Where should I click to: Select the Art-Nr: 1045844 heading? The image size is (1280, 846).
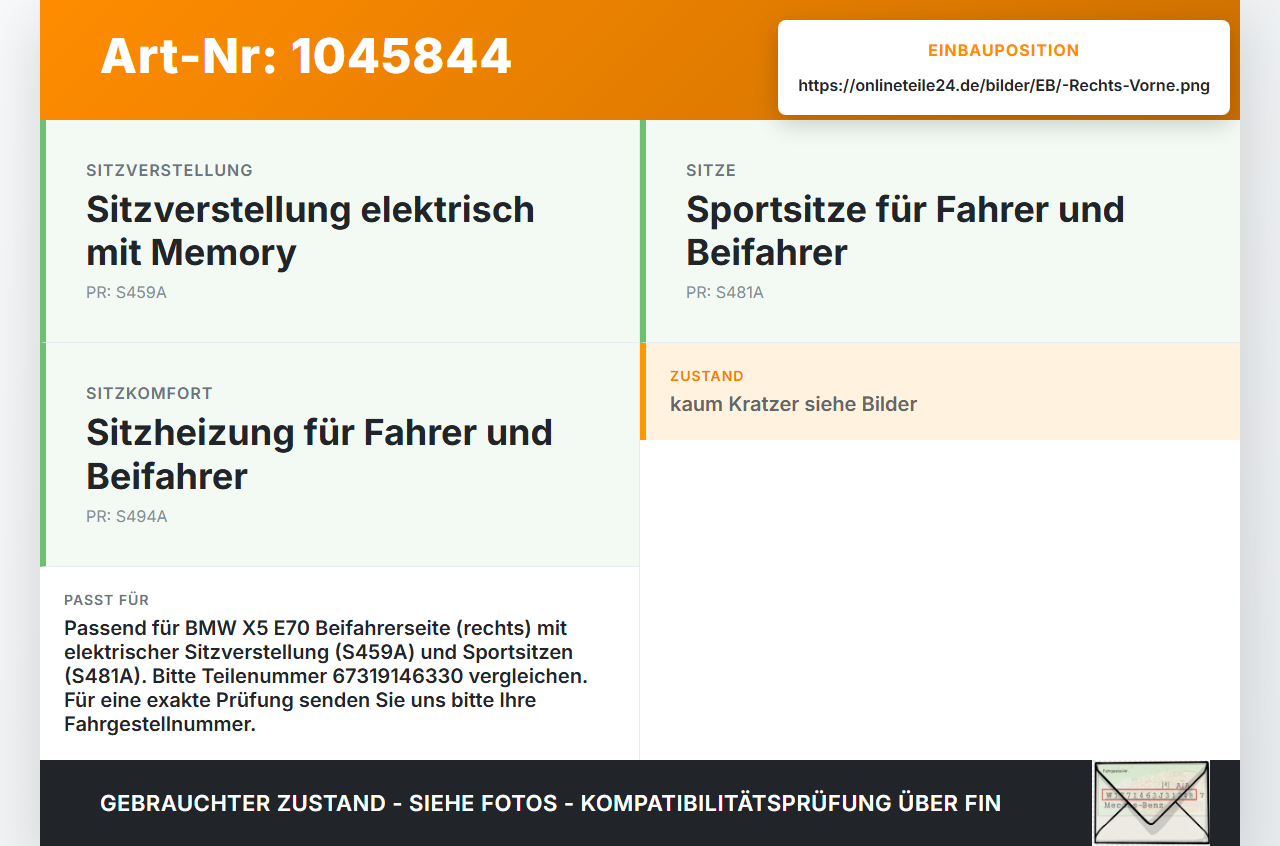click(306, 56)
